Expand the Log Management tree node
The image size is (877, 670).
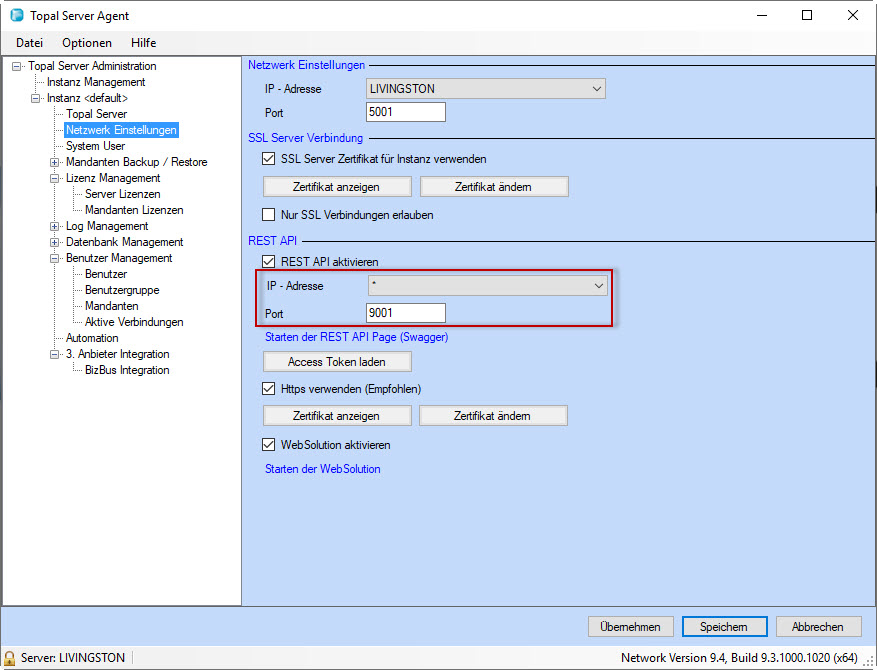(55, 226)
